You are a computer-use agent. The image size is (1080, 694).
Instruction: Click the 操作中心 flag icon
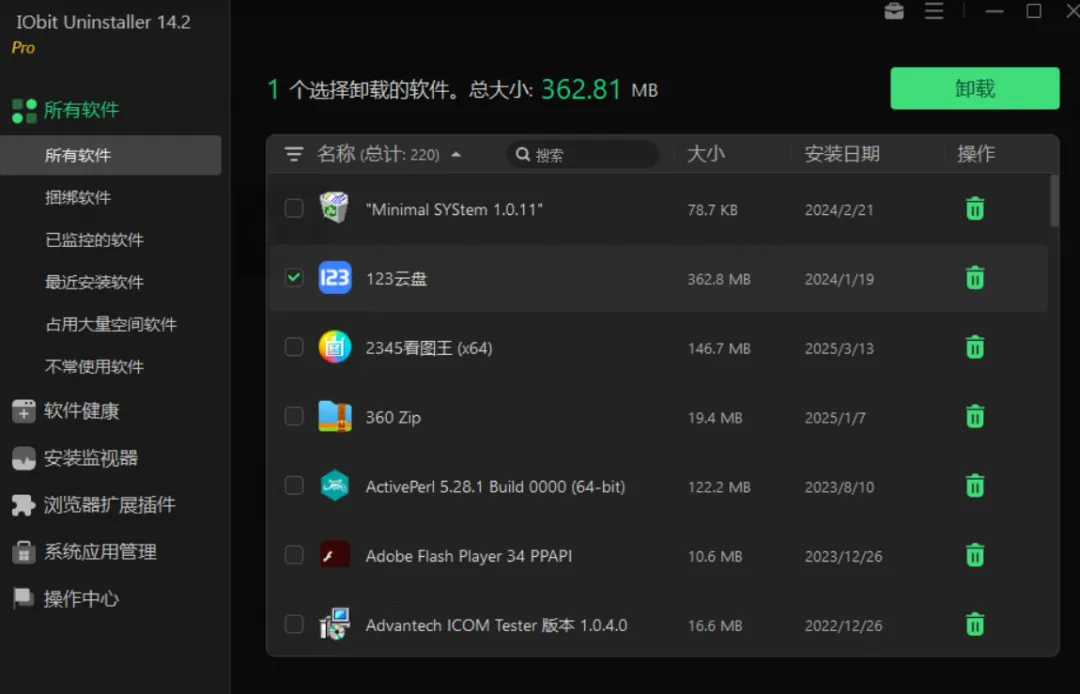coord(23,598)
